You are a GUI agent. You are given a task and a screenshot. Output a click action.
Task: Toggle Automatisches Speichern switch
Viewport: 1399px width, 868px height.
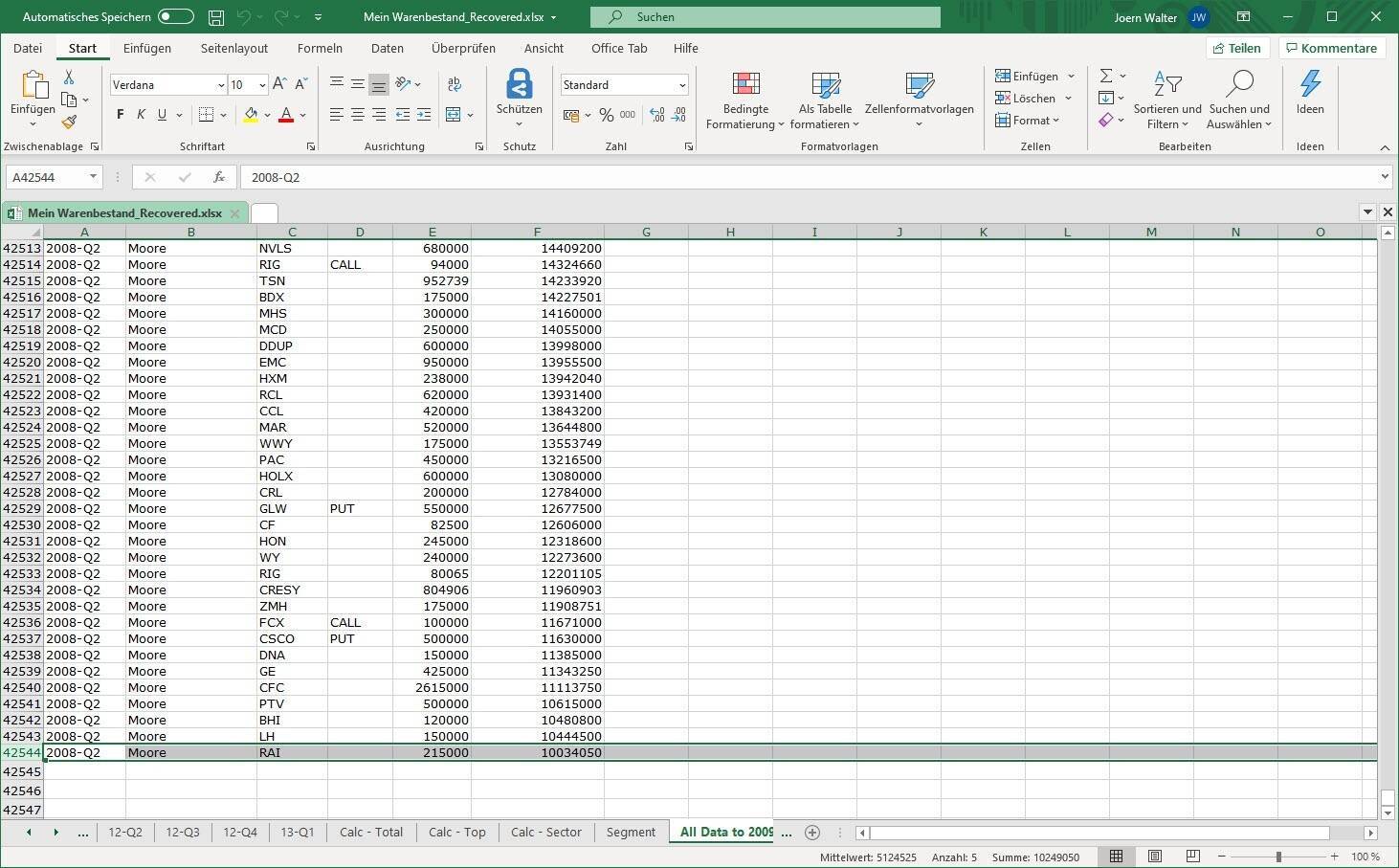[176, 17]
